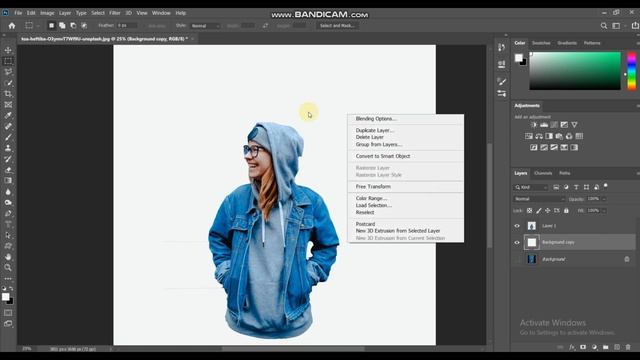Open the Opacity slider dropdown
640x360 pixels.
coord(604,199)
